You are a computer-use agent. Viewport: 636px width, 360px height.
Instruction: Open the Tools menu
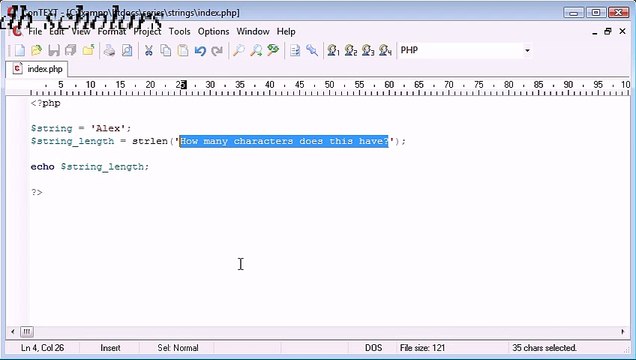tap(179, 32)
